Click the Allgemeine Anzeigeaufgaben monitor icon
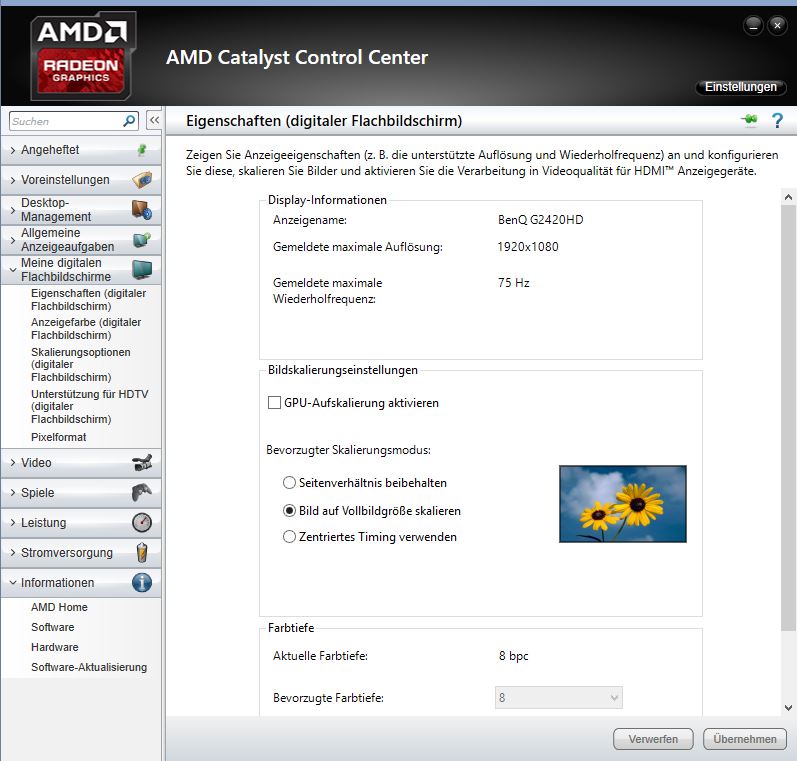Image resolution: width=797 pixels, height=761 pixels. coord(142,239)
